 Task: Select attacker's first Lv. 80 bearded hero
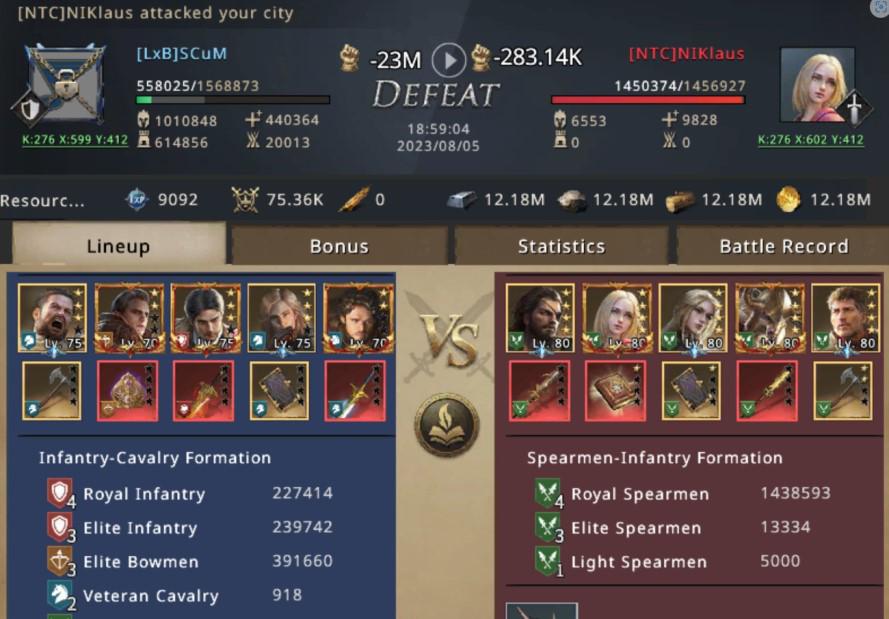pyautogui.click(x=540, y=319)
